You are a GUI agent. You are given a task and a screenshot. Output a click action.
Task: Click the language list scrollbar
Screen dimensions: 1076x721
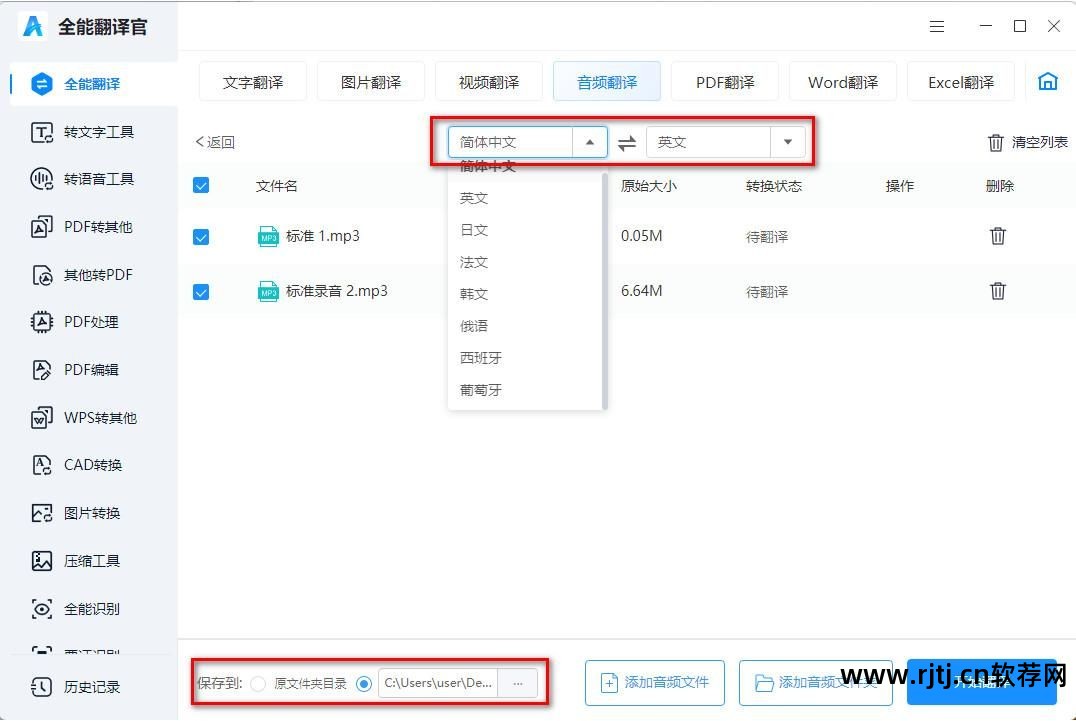coord(605,291)
